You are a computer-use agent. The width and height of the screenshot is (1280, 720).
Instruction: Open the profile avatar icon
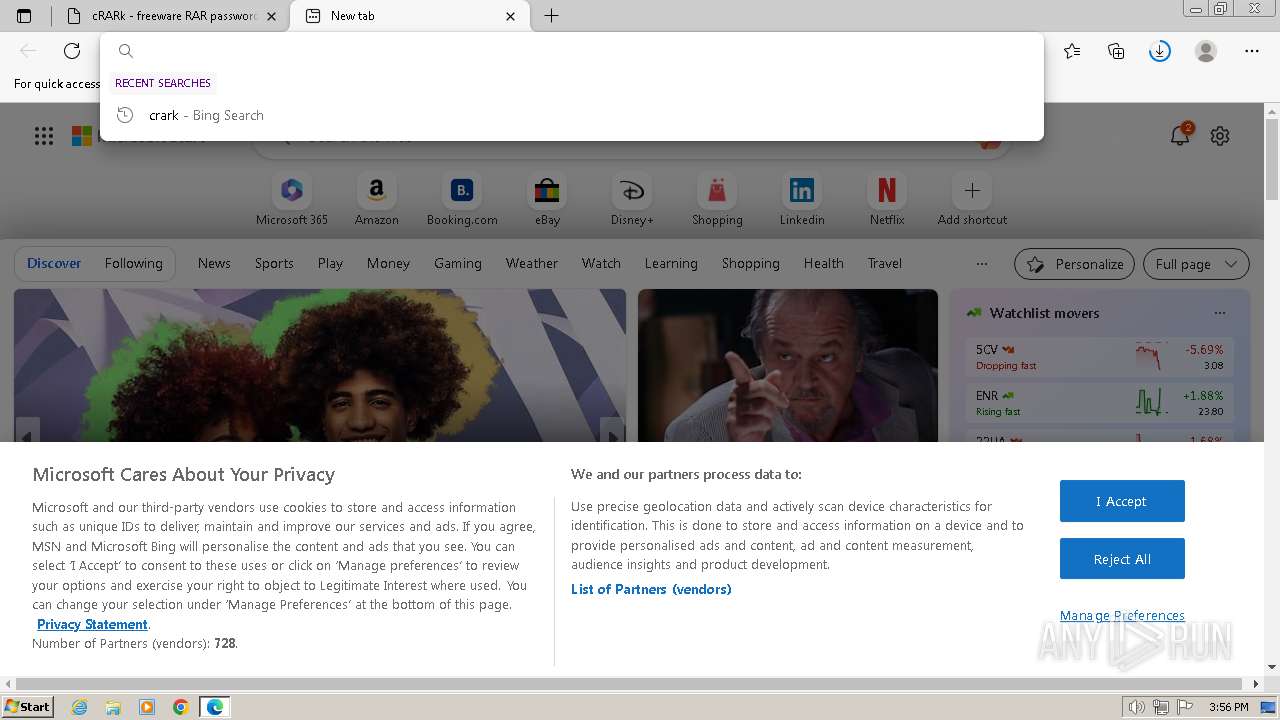1206,51
